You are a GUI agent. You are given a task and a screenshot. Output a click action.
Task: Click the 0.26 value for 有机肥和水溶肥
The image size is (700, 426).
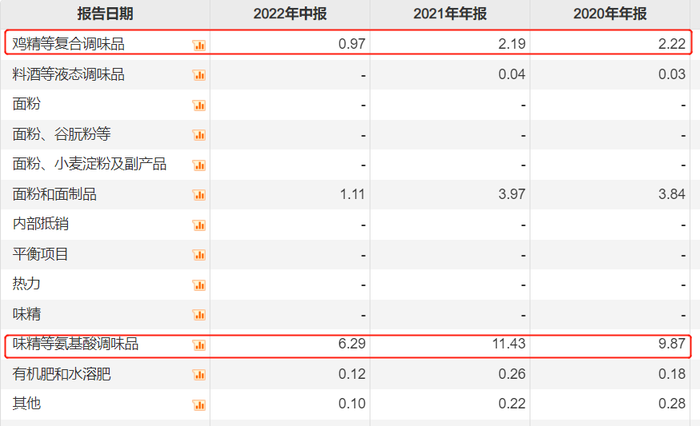click(x=512, y=374)
